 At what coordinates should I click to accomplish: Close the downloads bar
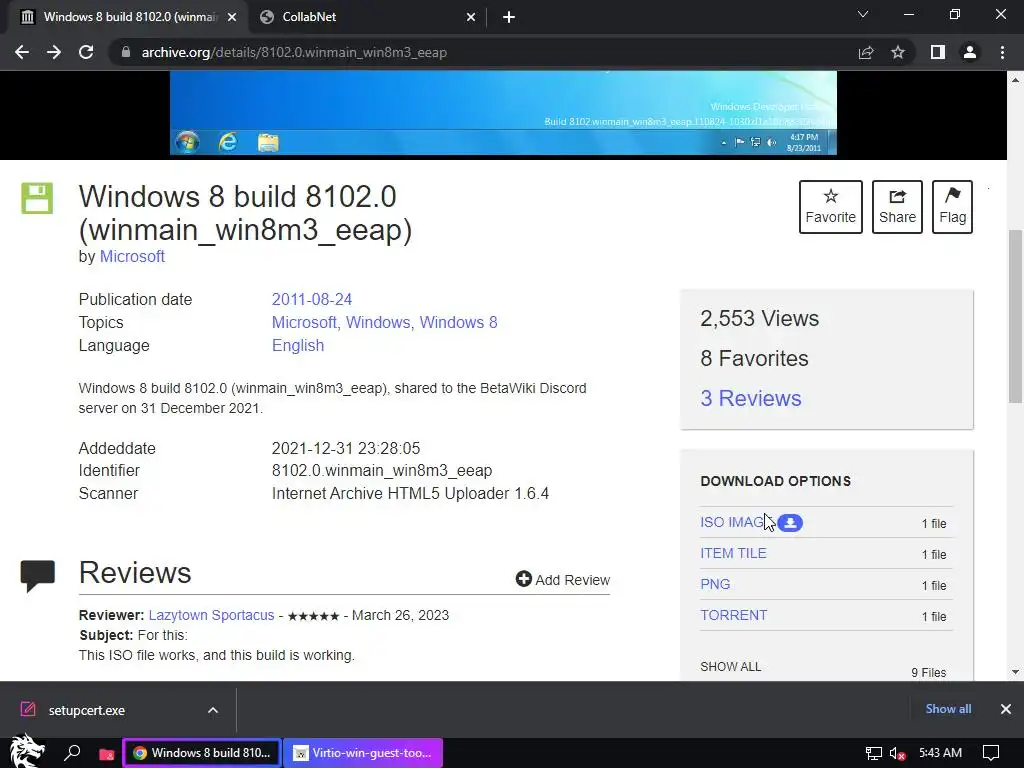[x=1006, y=709]
